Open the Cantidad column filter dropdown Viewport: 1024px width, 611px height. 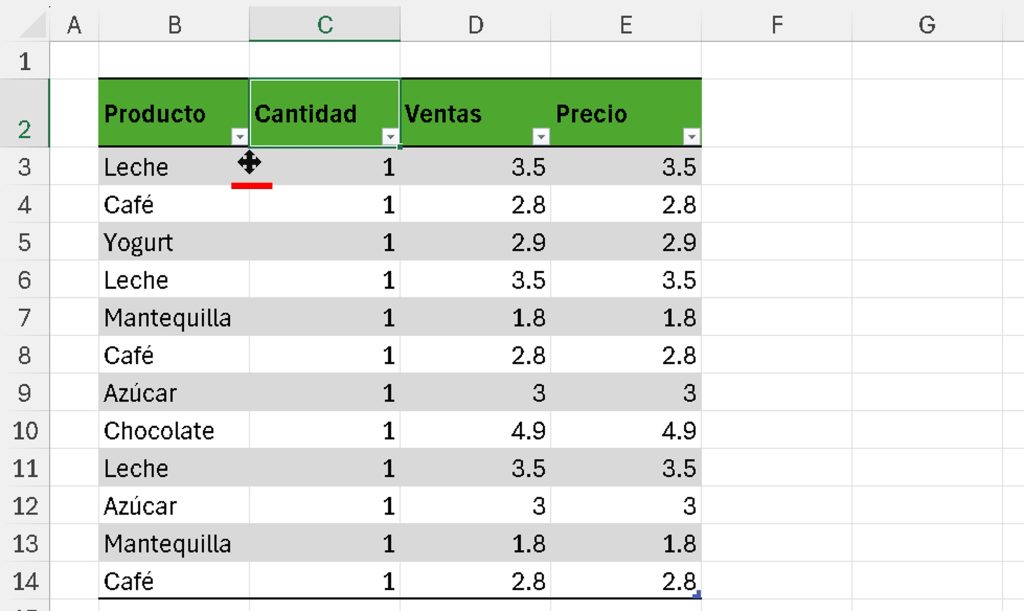pos(390,137)
